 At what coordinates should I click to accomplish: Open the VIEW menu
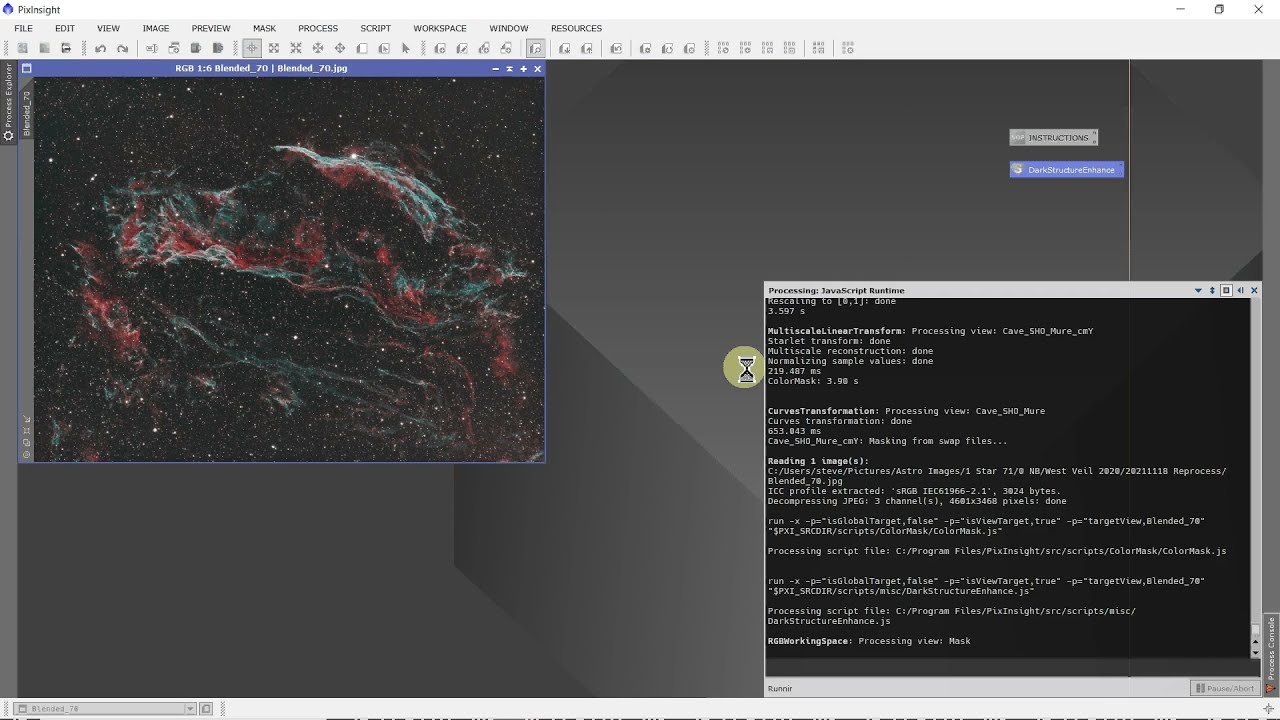click(x=108, y=28)
